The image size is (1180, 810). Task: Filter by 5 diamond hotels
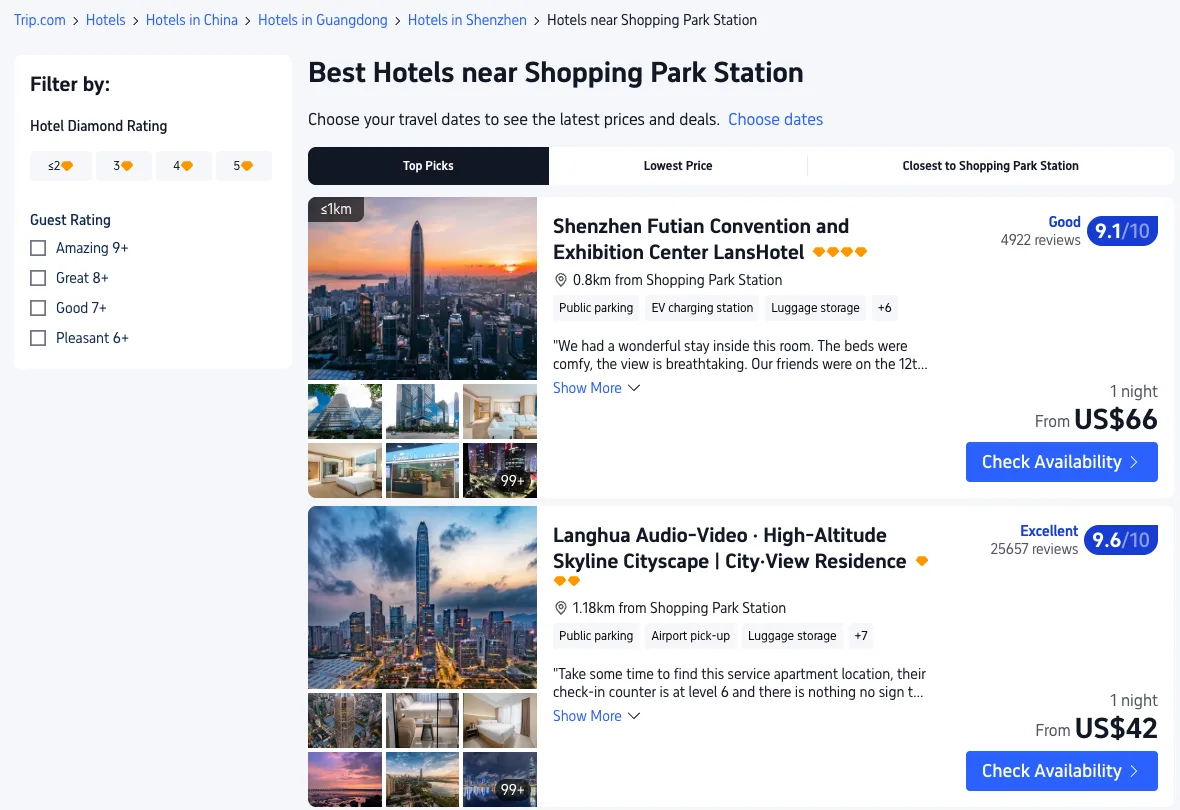(244, 166)
